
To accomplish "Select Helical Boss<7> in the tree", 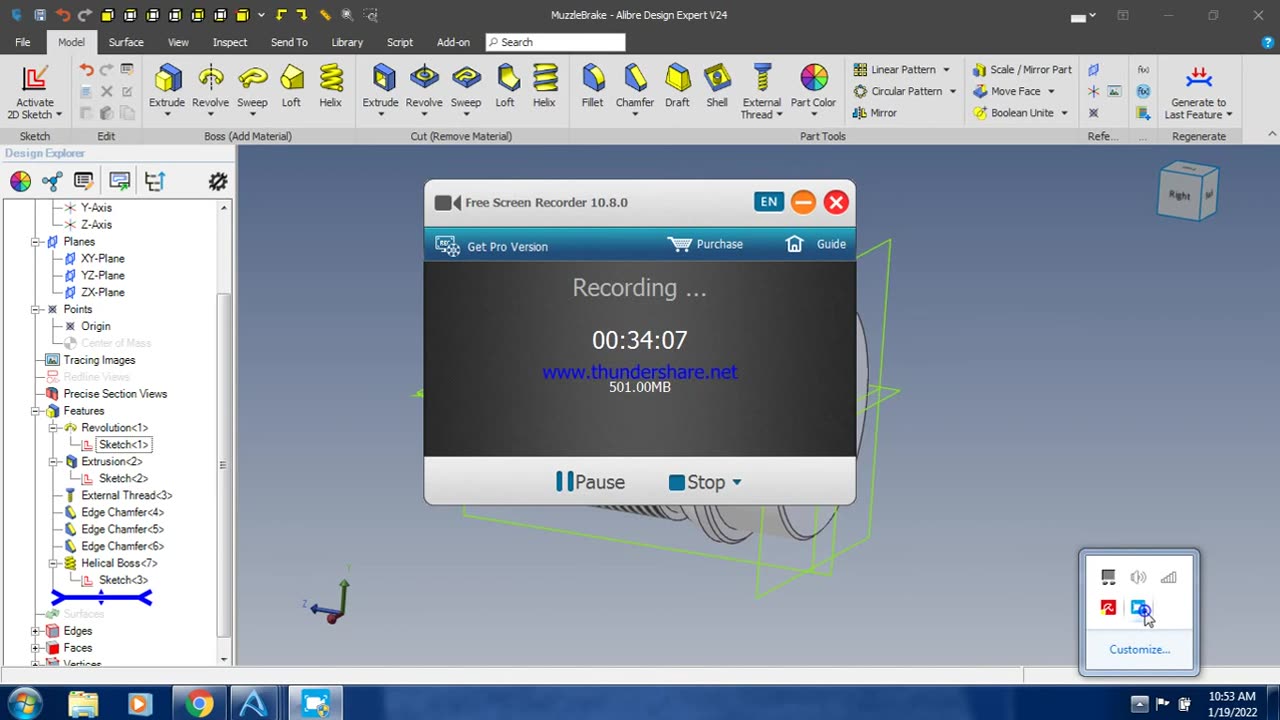I will pyautogui.click(x=119, y=563).
